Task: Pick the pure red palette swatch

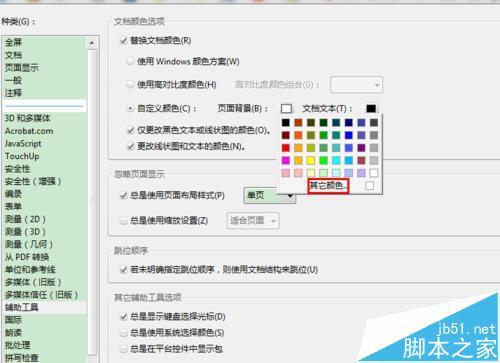Action: 286,148
